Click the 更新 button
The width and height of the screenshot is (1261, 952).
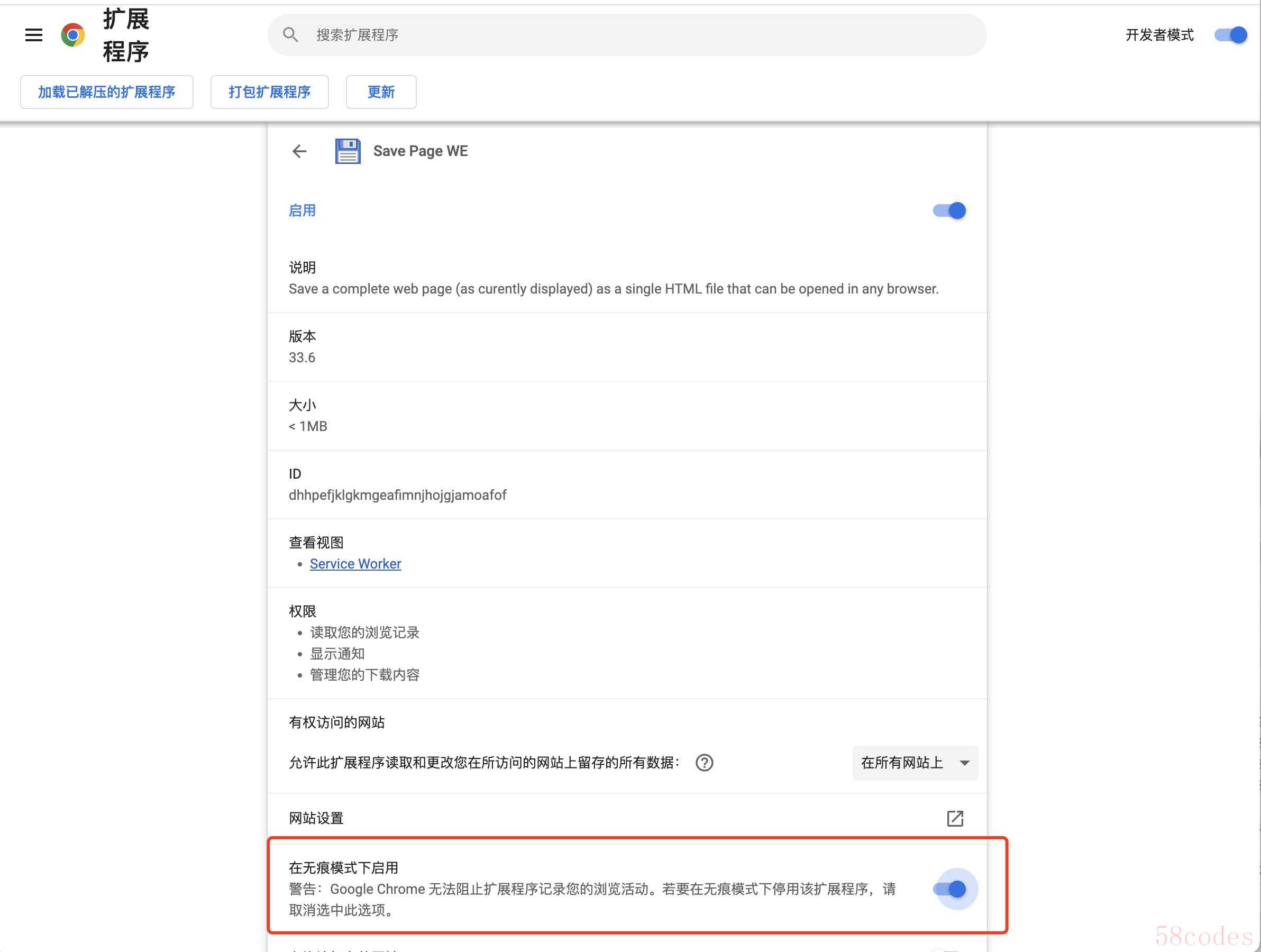pos(381,92)
